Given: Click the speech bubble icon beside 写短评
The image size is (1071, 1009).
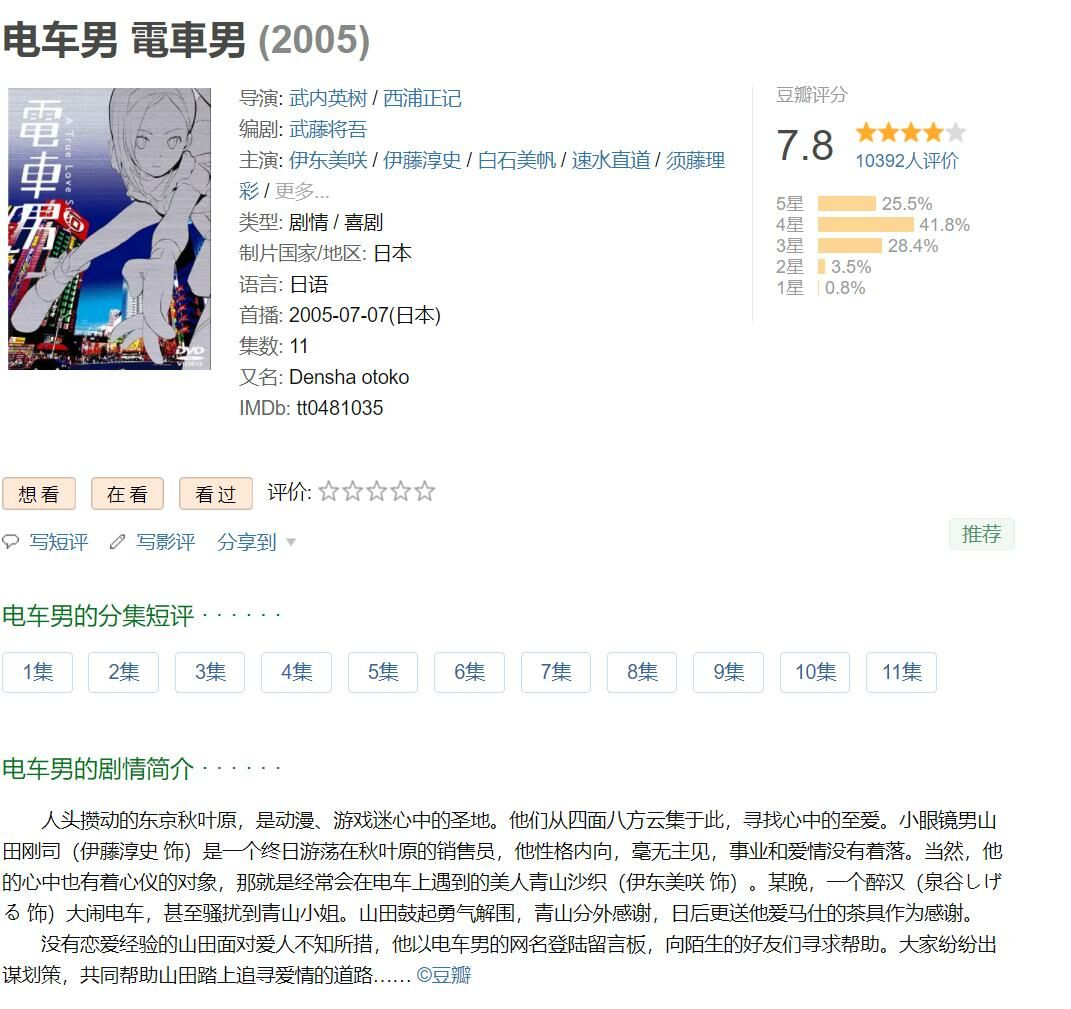Looking at the screenshot, I should pyautogui.click(x=10, y=542).
